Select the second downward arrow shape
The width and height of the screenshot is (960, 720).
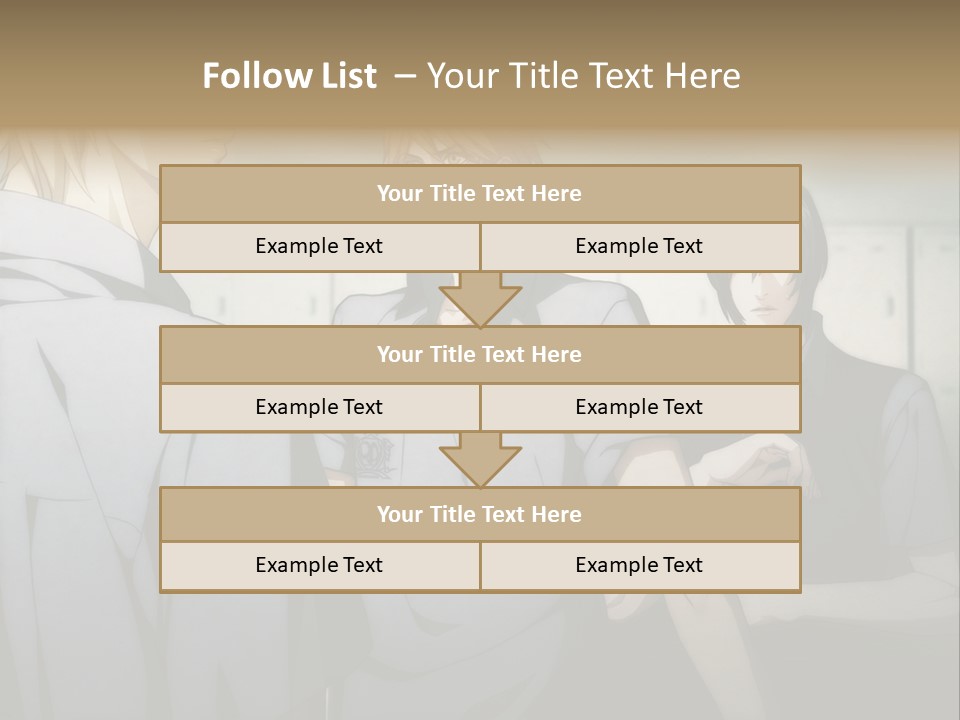pyautogui.click(x=480, y=460)
